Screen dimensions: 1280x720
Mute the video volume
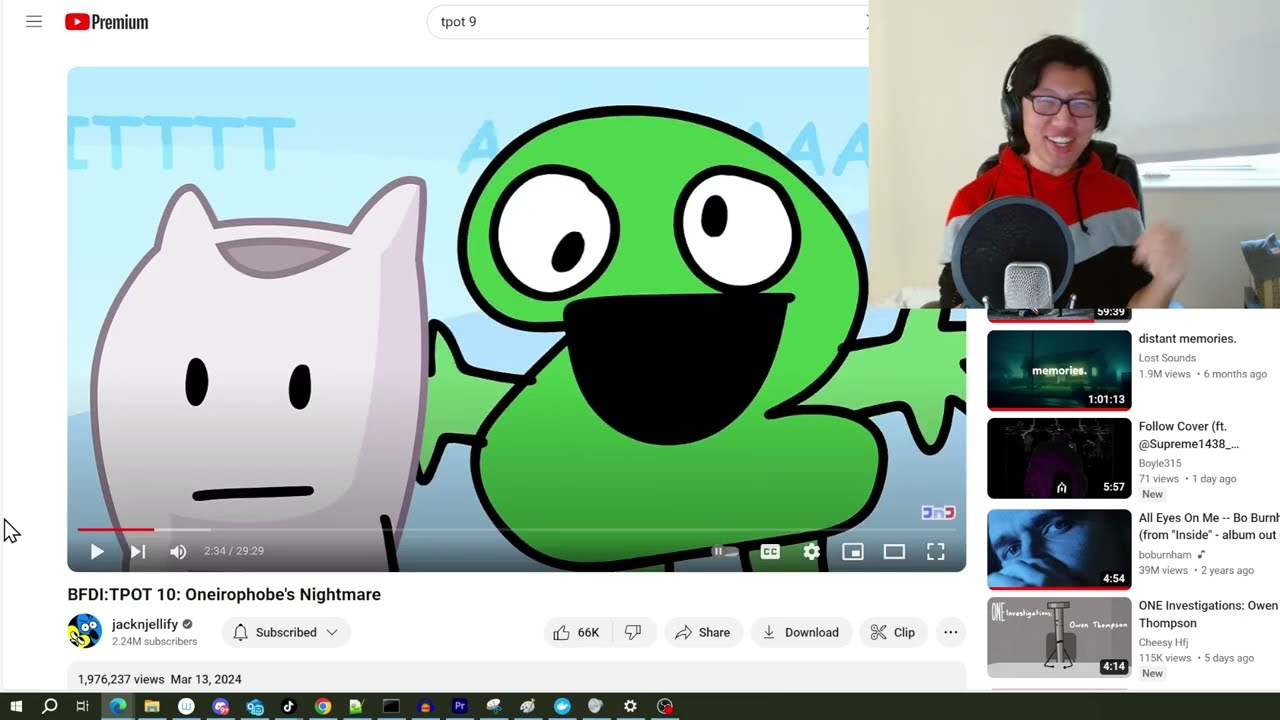[178, 551]
